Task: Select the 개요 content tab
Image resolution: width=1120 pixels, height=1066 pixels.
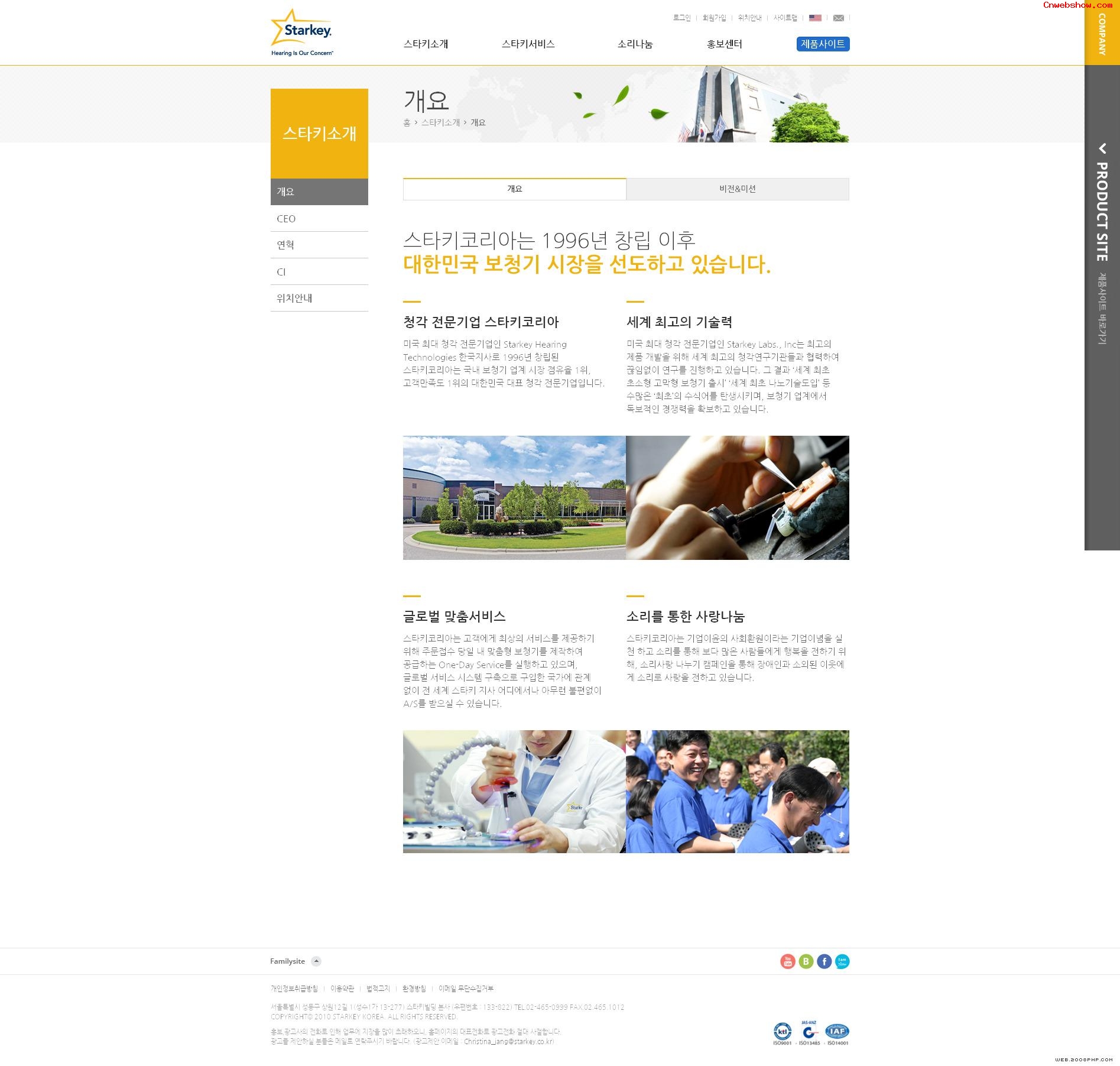Action: [x=514, y=189]
